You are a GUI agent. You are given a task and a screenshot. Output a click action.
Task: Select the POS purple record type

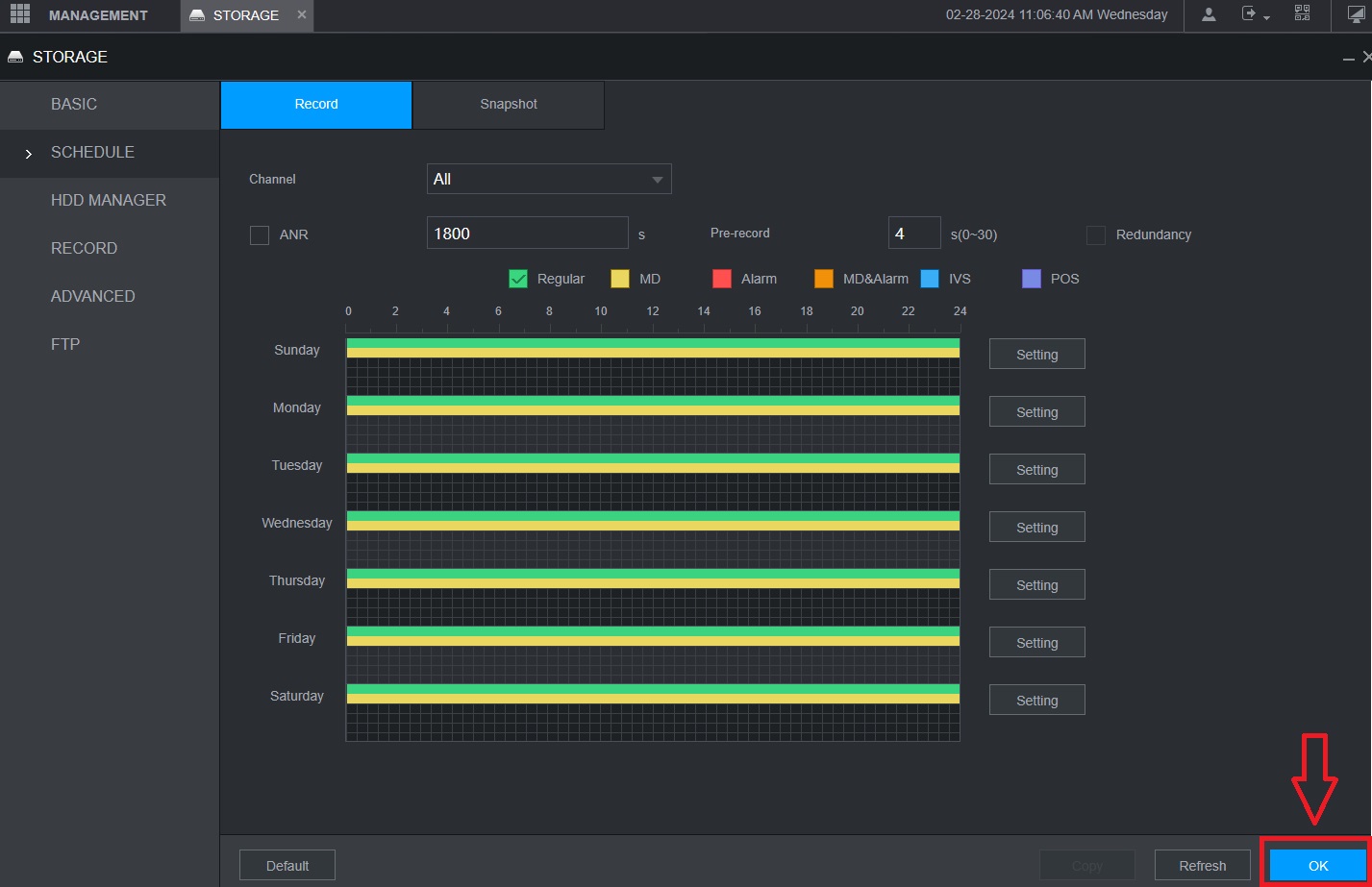click(x=1032, y=279)
